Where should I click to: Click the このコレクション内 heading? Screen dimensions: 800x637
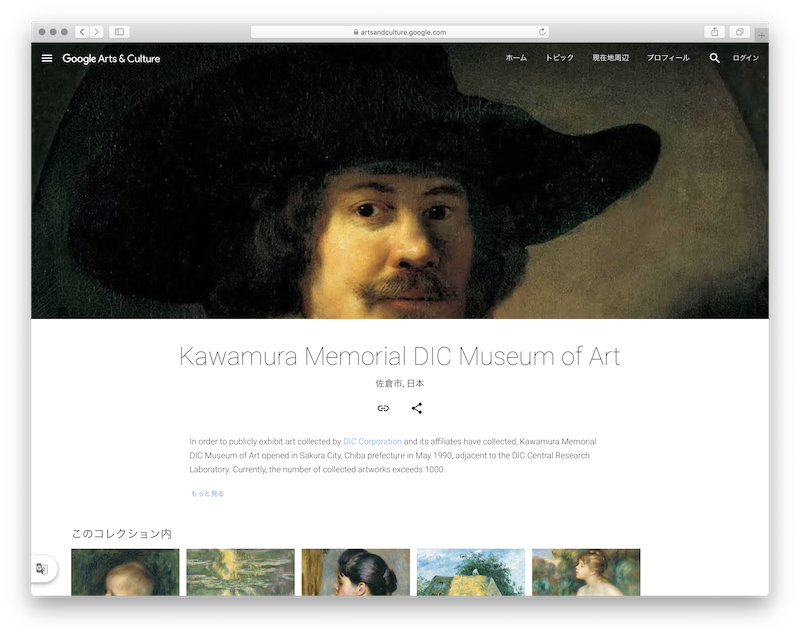121,533
